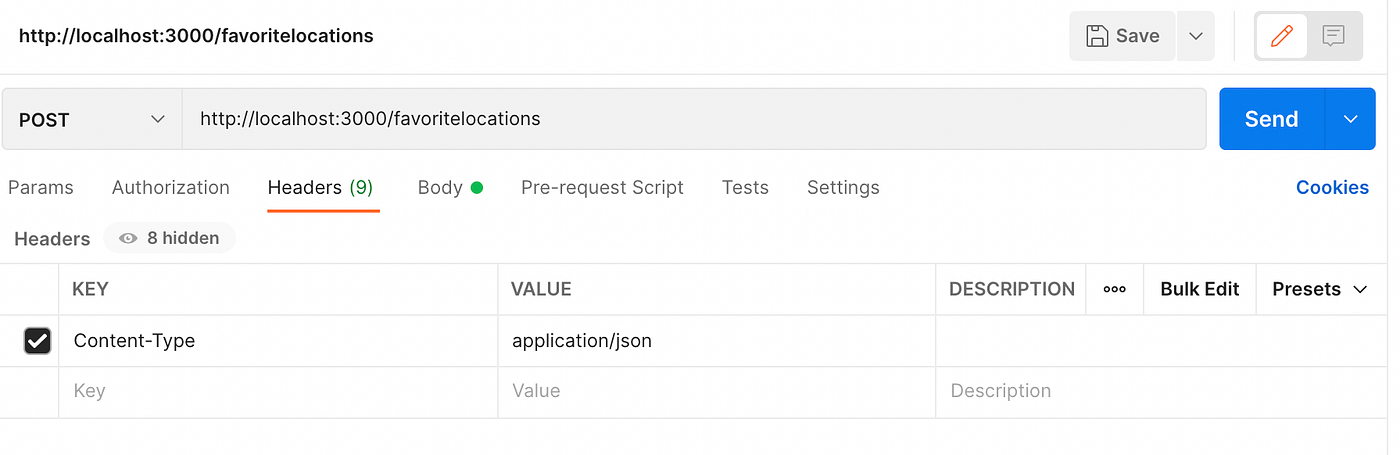The height and width of the screenshot is (455, 1400).
Task: Toggle the 8 hidden headers eye icon
Action: coord(128,238)
